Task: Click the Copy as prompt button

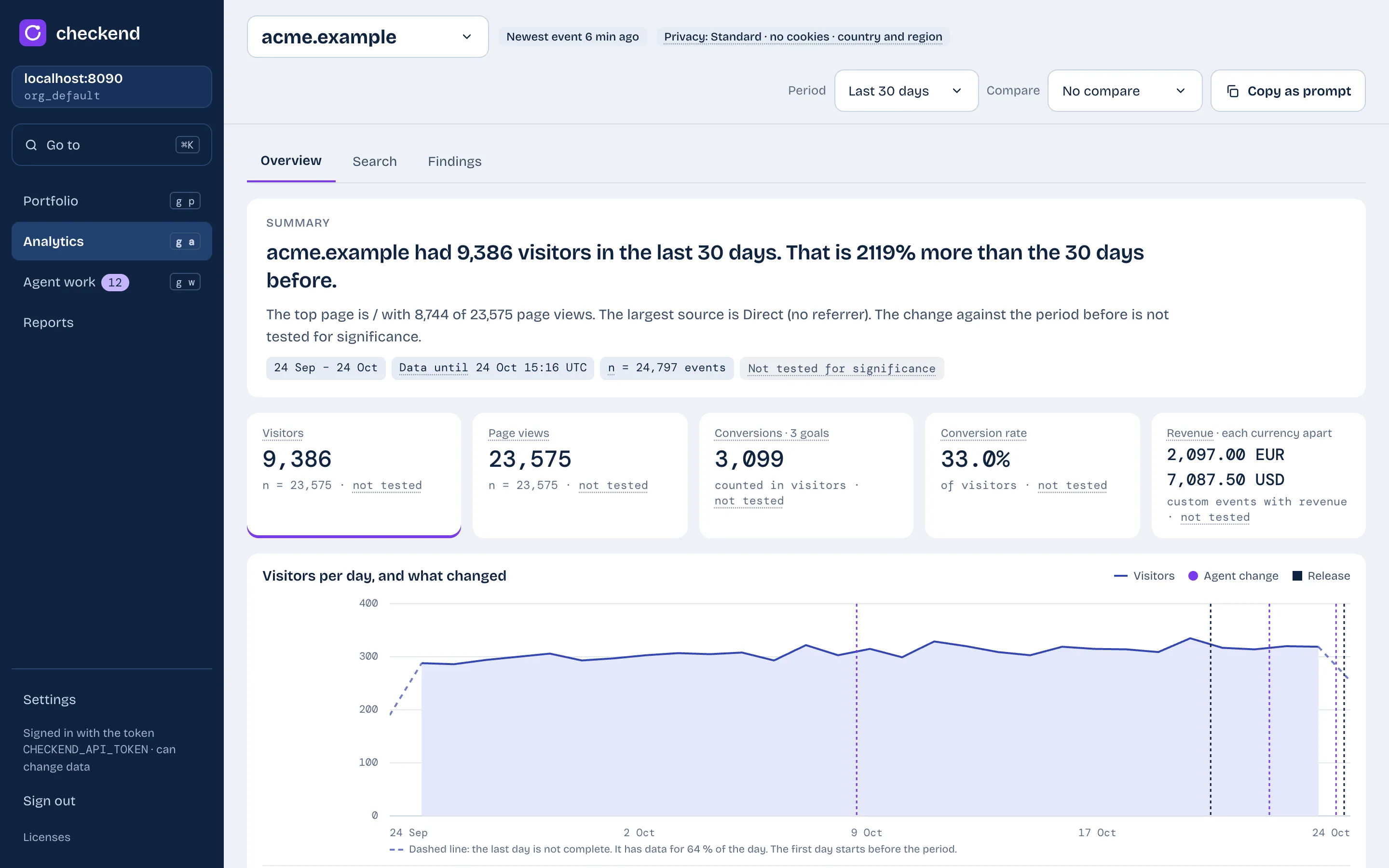Action: pos(1287,91)
